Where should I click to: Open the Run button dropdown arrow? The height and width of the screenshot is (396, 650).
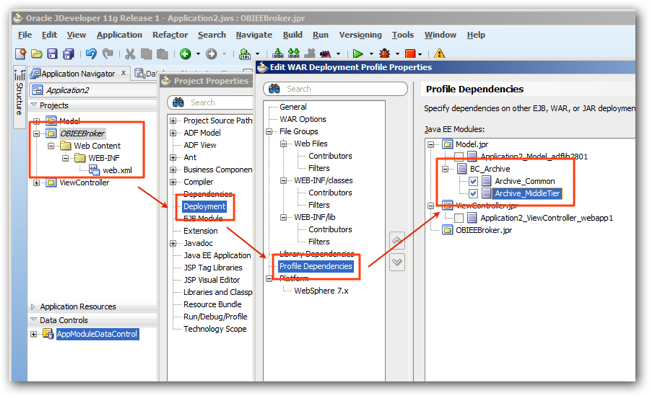pyautogui.click(x=371, y=54)
